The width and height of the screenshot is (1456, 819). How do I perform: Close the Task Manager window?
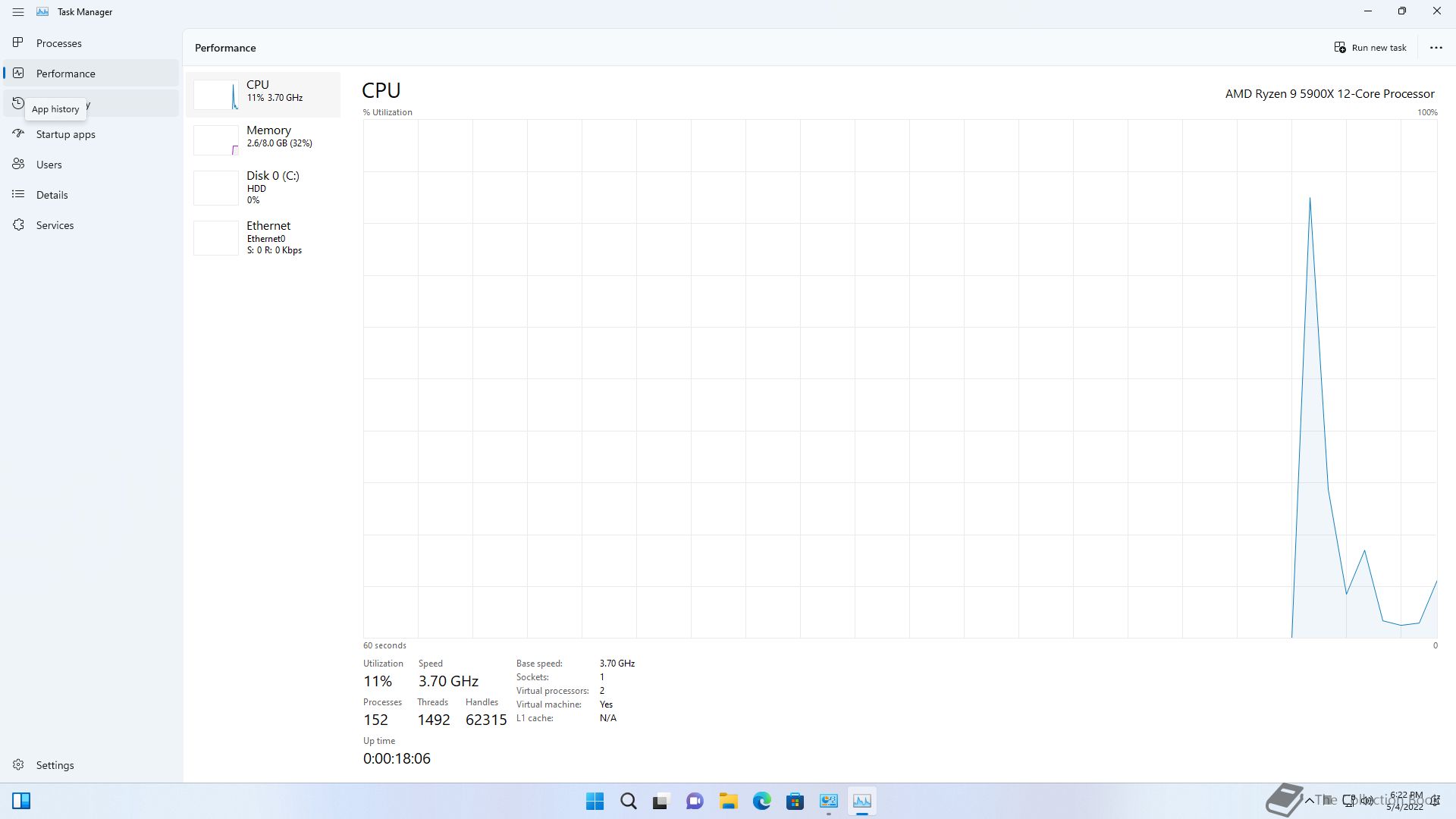[1437, 11]
